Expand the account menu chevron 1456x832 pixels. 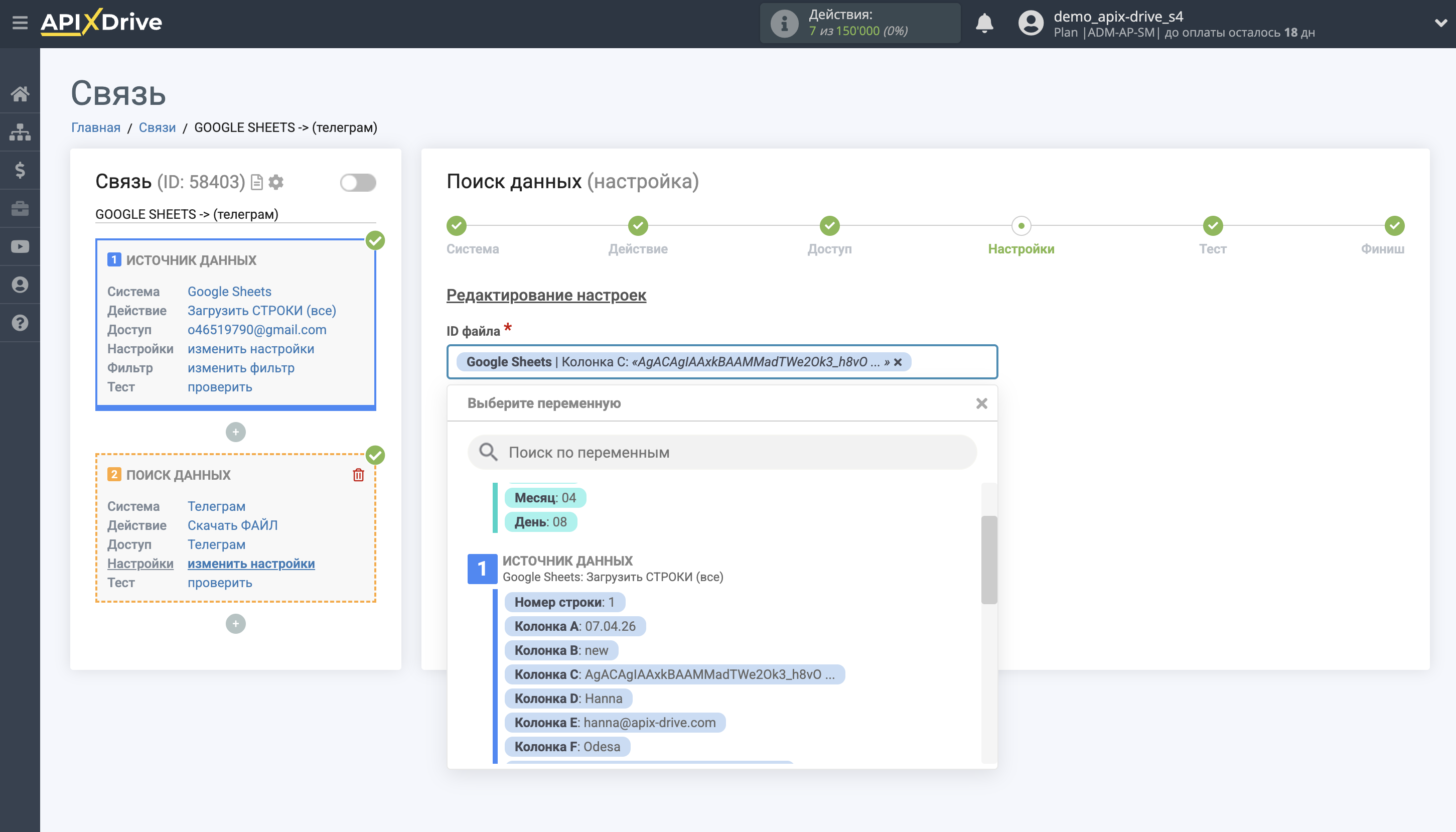1440,24
